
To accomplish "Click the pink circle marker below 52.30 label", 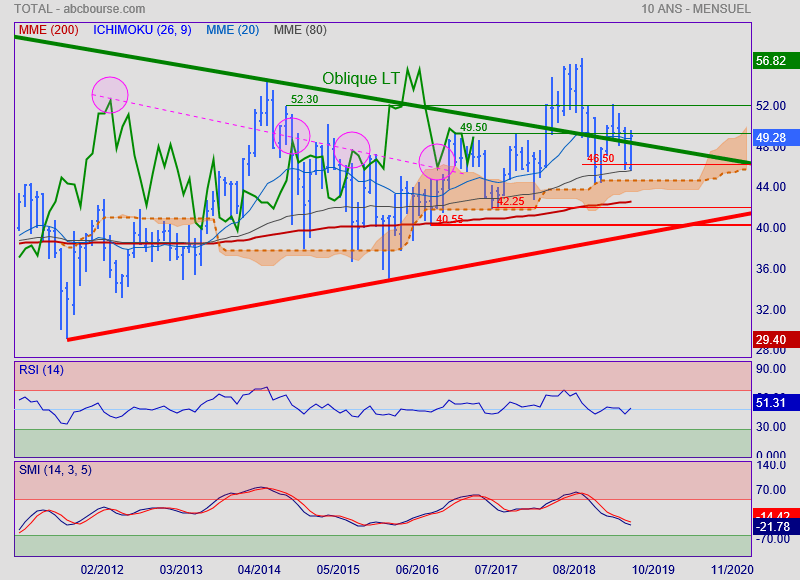I will [292, 136].
